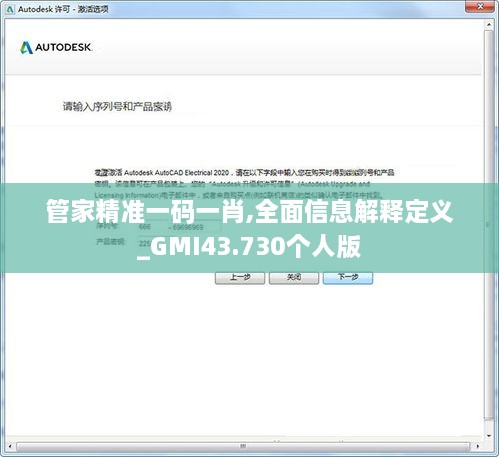Image resolution: width=499 pixels, height=457 pixels.
Task: Click the horizontal scrollbar left arrow
Action: tap(10, 446)
